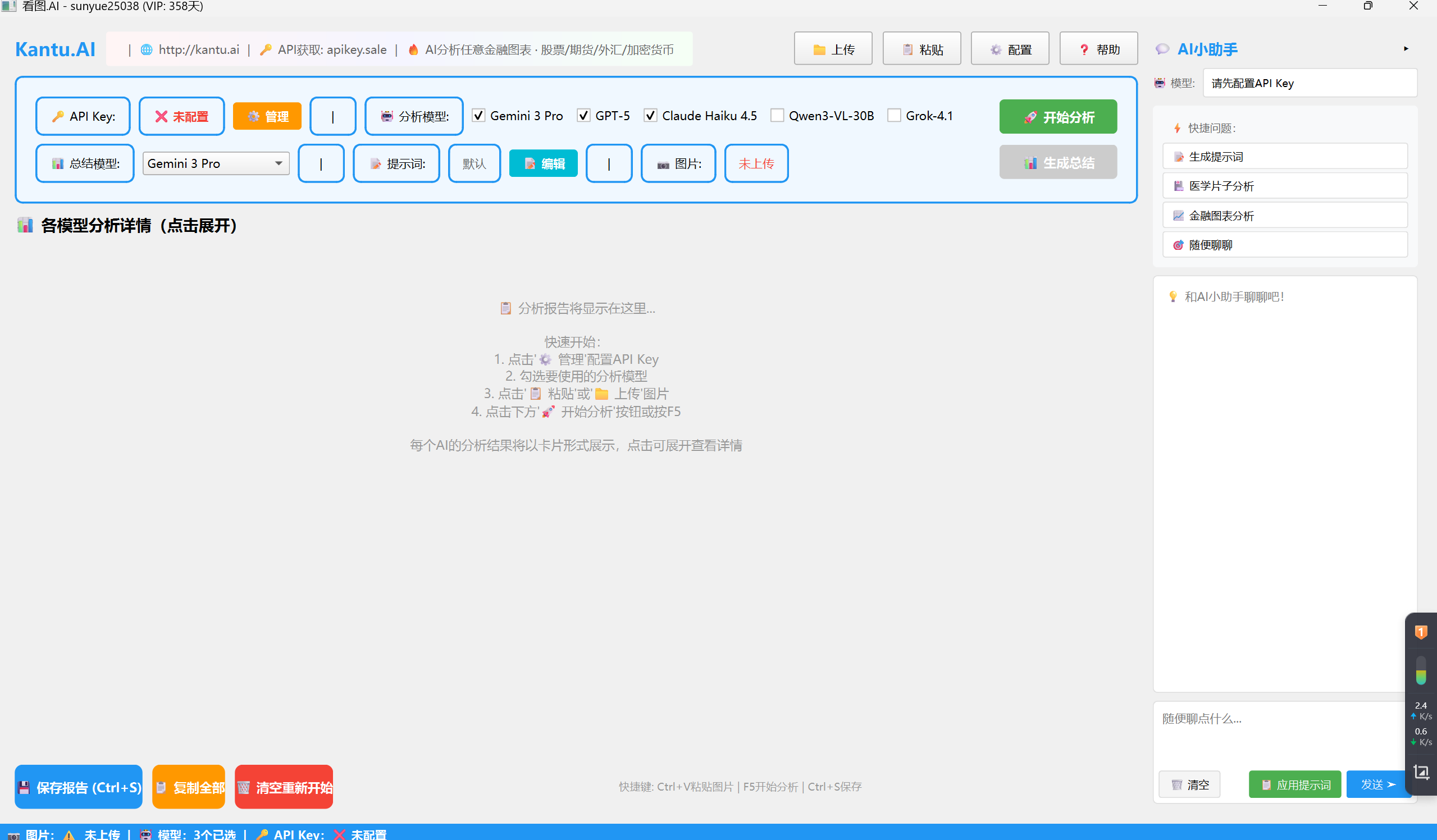Click the red 清空重新开始 button
The height and width of the screenshot is (840, 1437).
[284, 787]
